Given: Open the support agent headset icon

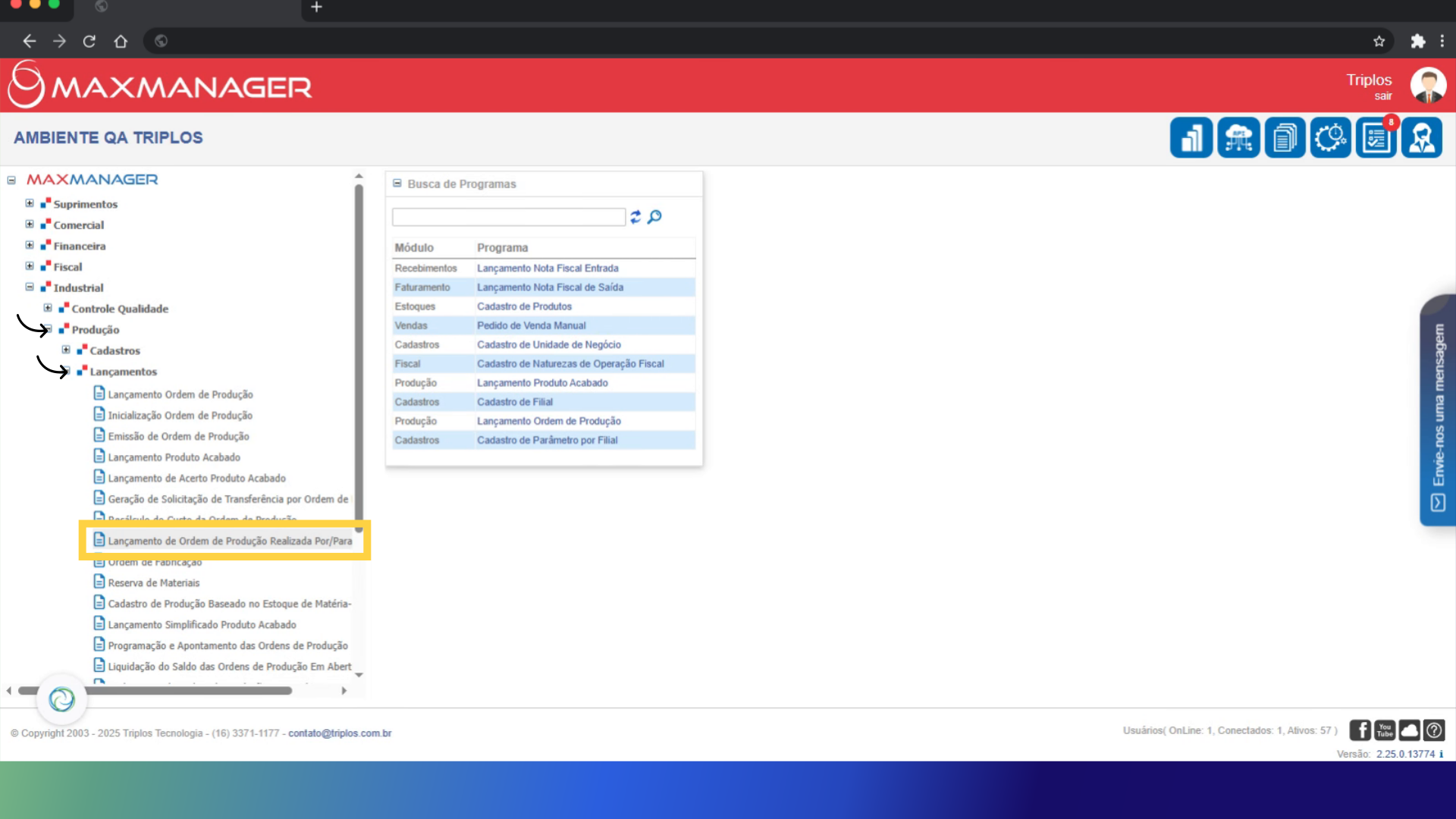Looking at the screenshot, I should [1422, 138].
